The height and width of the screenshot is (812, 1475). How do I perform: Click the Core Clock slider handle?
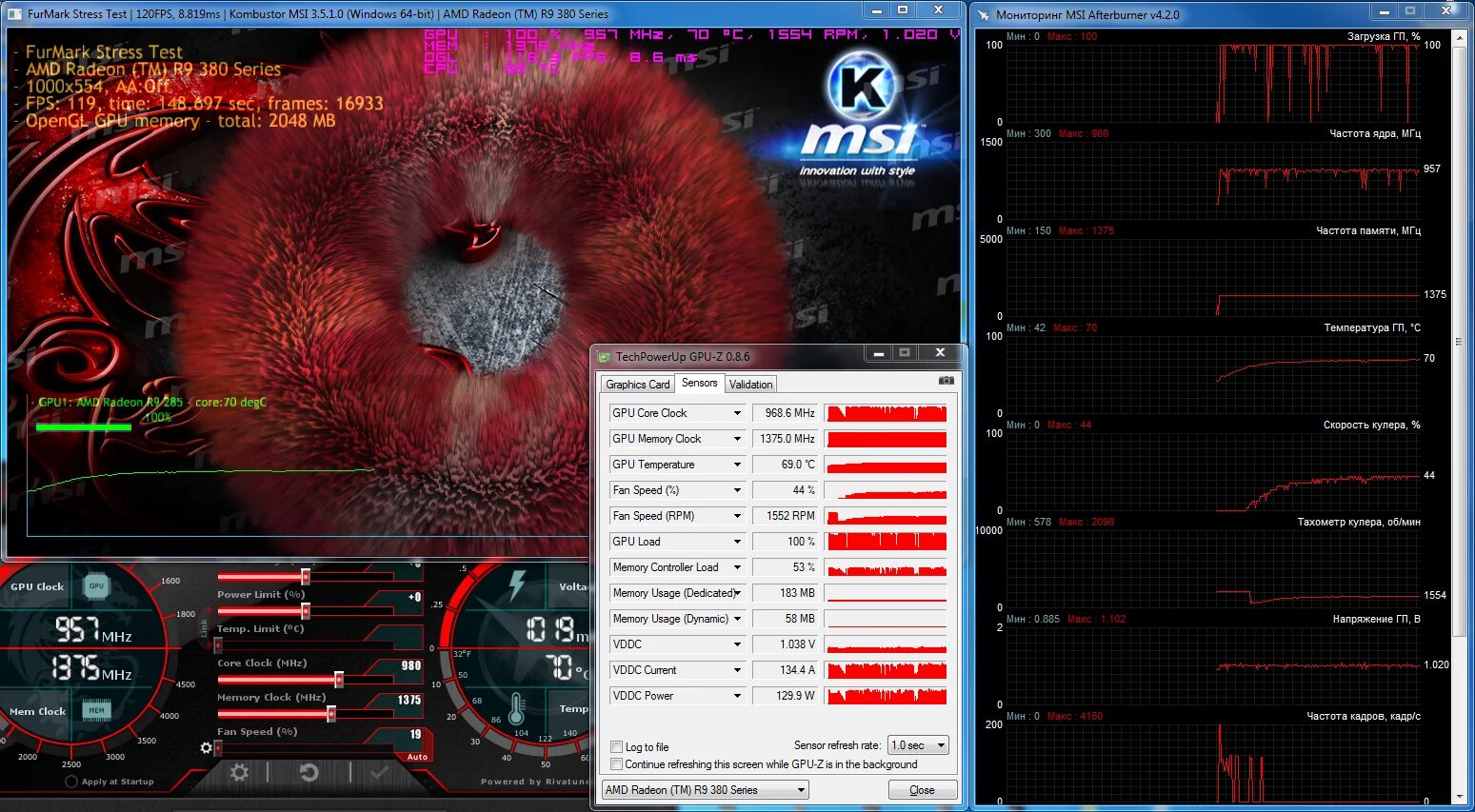click(338, 680)
